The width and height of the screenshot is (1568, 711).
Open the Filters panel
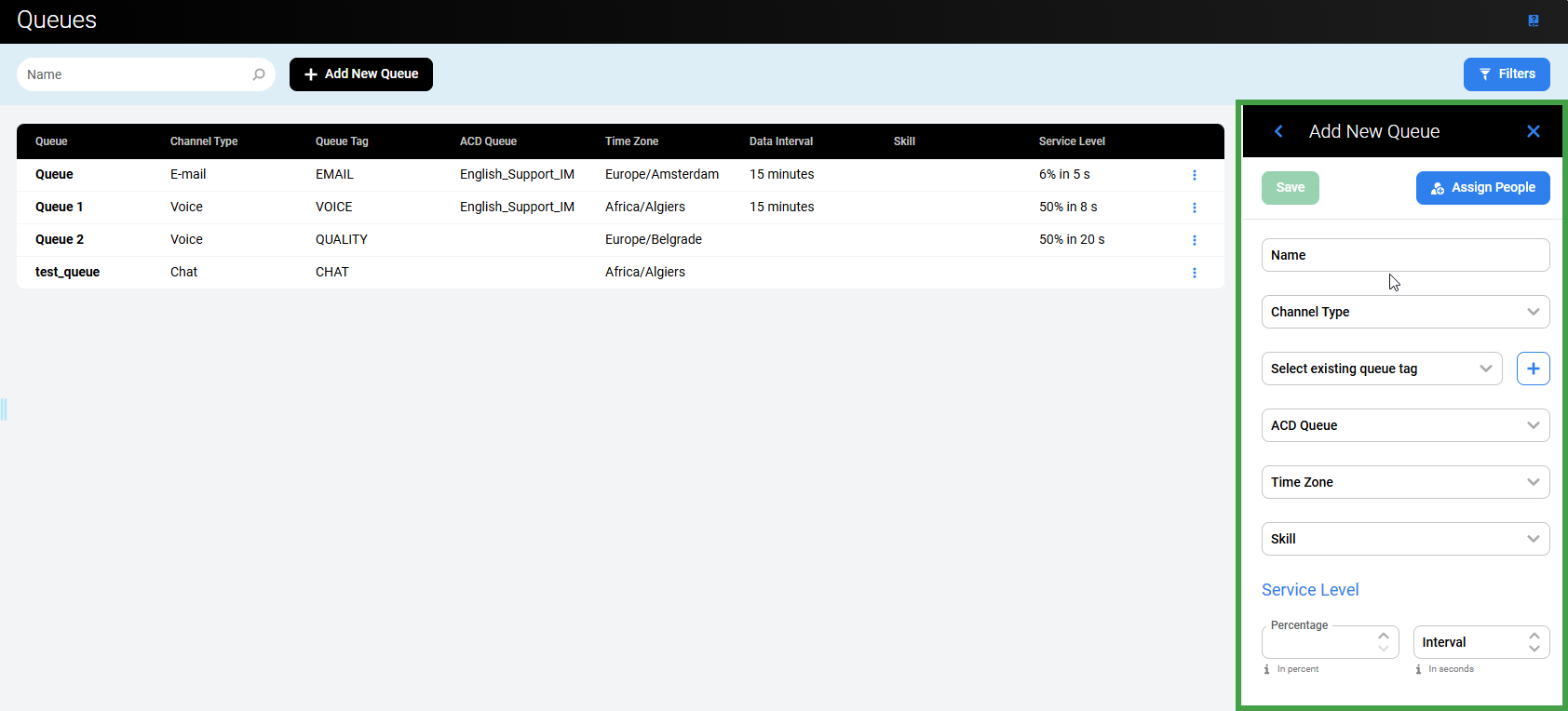tap(1506, 74)
